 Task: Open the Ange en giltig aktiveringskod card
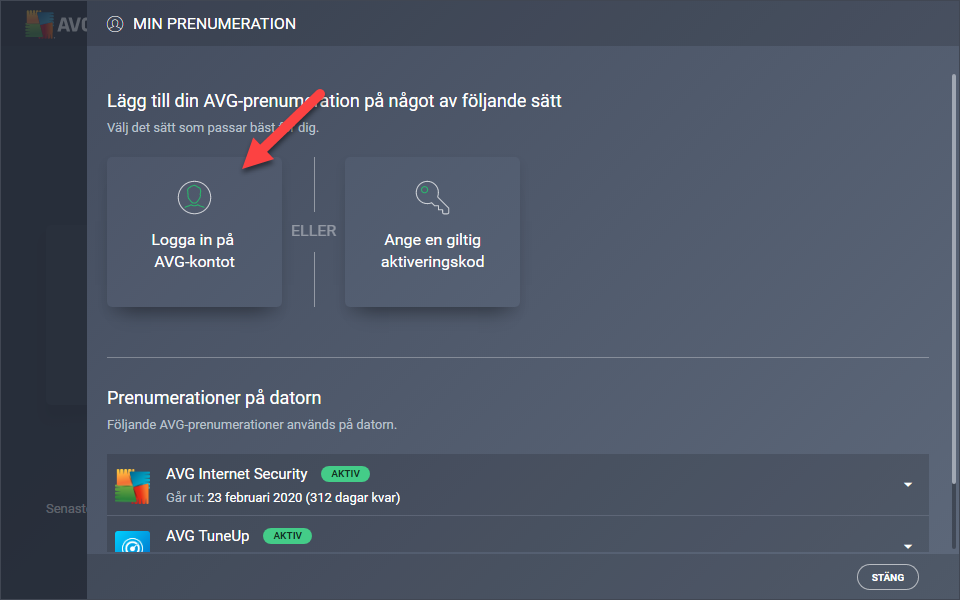432,232
